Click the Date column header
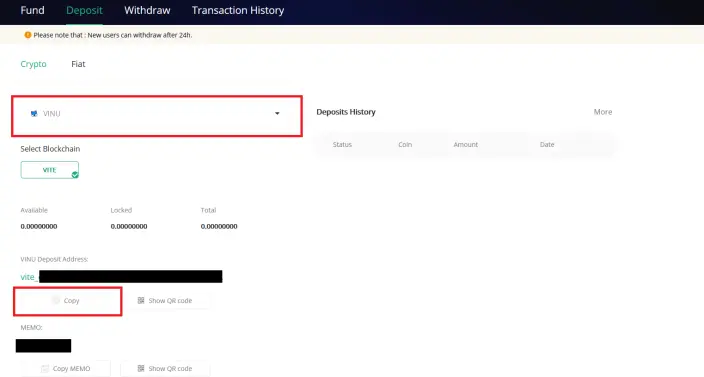The height and width of the screenshot is (377, 704). 547,145
